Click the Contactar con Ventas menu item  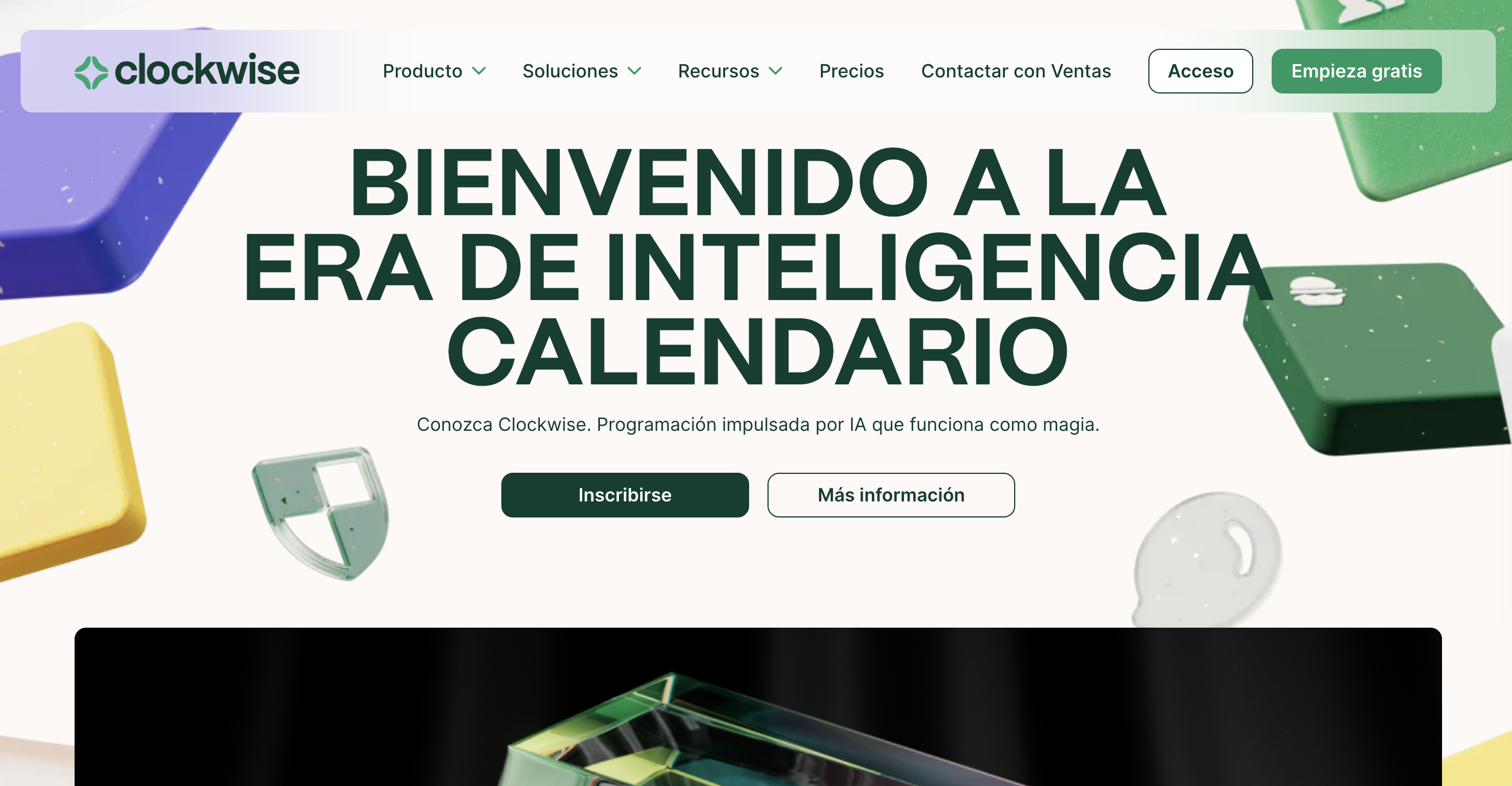tap(1016, 71)
